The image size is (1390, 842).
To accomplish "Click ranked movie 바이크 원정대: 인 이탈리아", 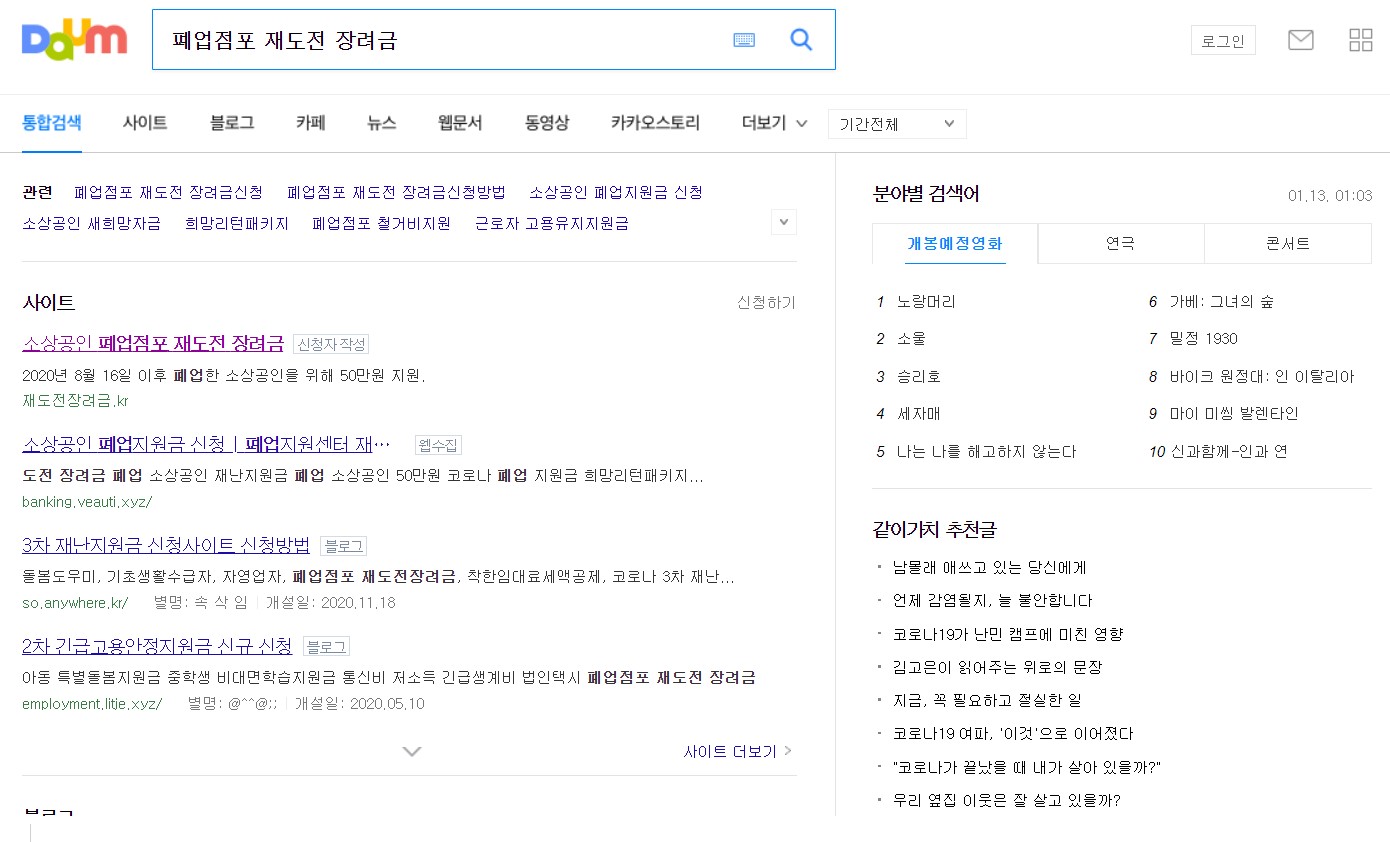I will [x=1261, y=377].
